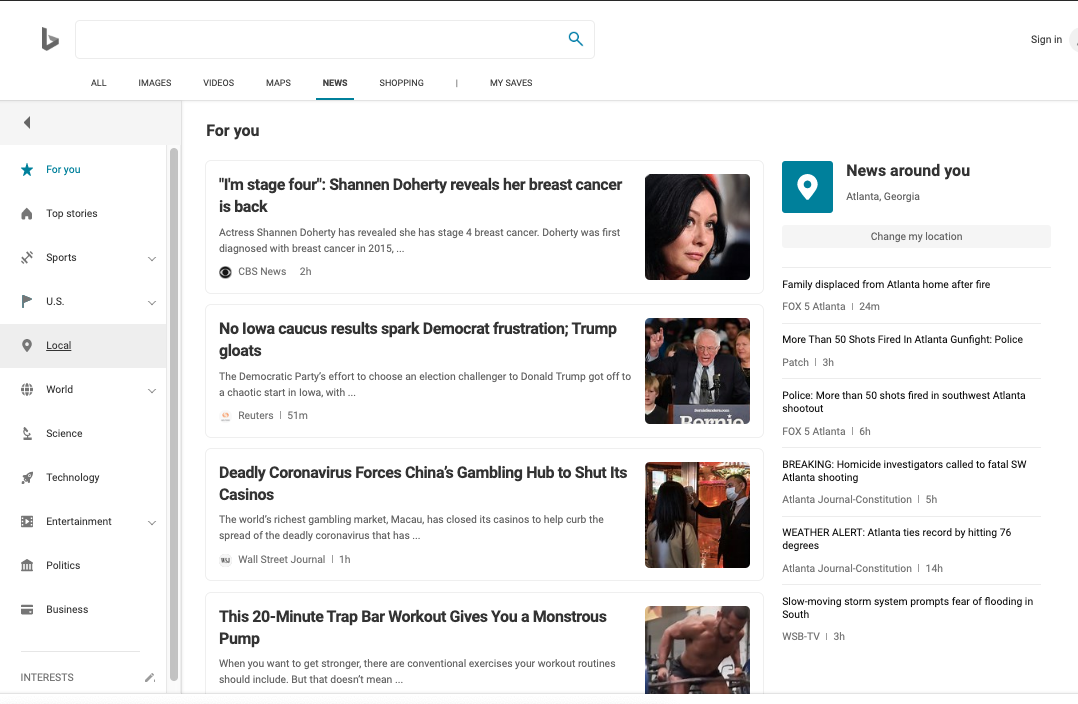Viewport: 1078px width, 704px height.
Task: Click the magnifier search icon
Action: pos(575,39)
